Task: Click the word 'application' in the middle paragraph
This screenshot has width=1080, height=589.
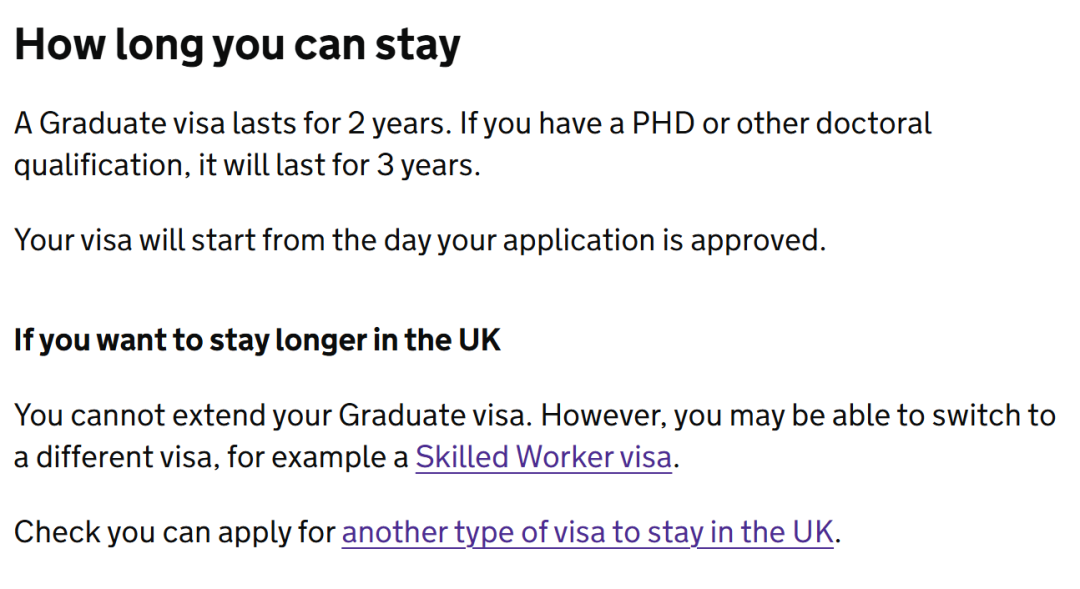Action: (579, 241)
